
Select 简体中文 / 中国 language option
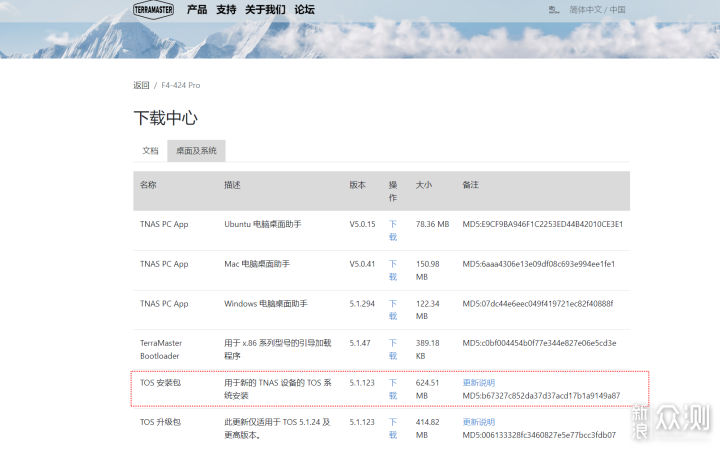coord(597,10)
